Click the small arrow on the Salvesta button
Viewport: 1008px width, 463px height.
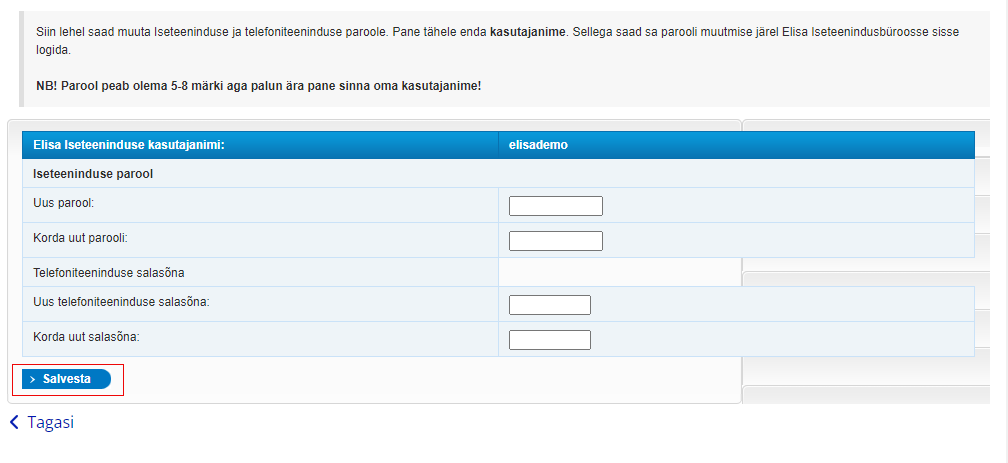33,380
